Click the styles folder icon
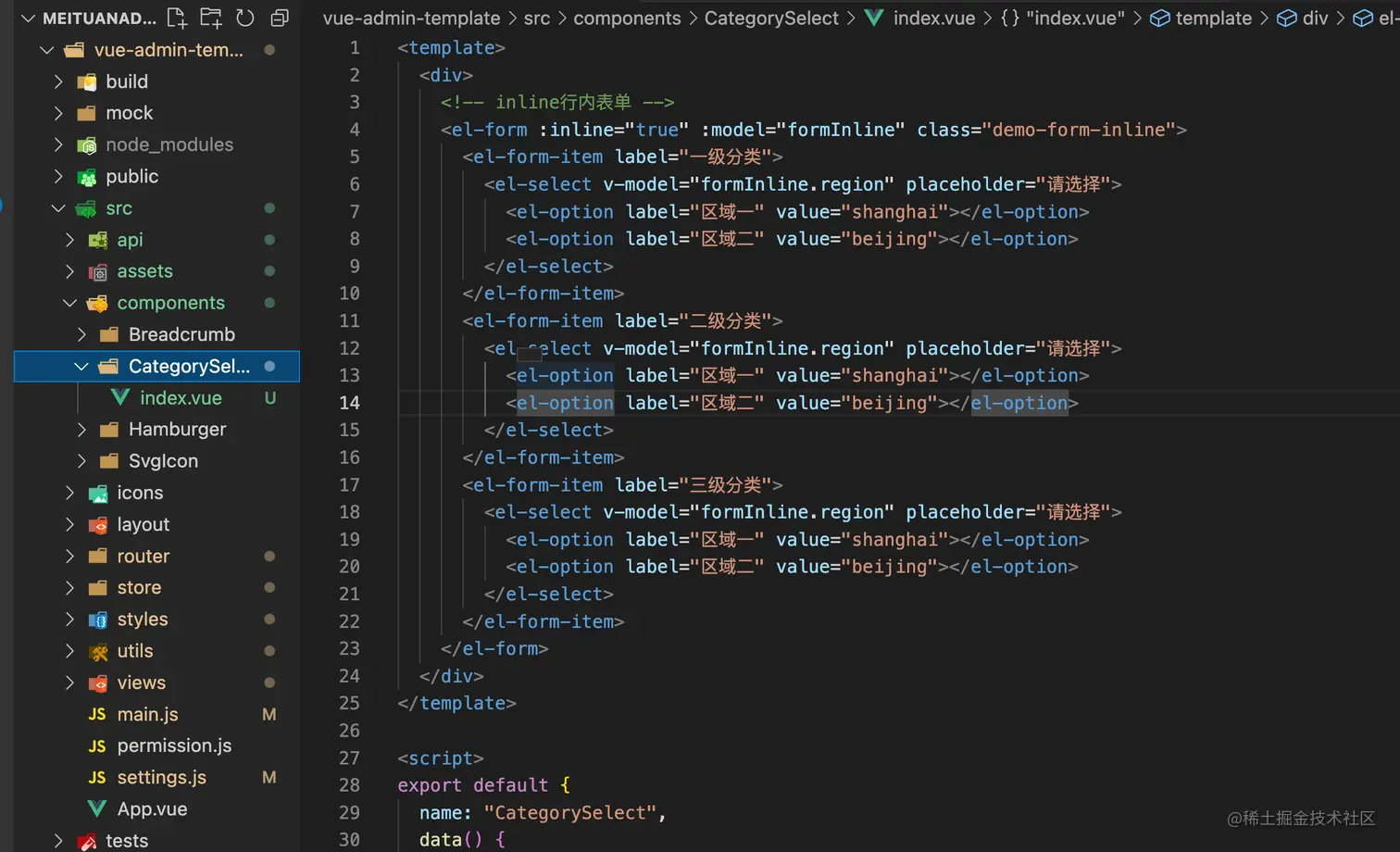 click(x=97, y=620)
